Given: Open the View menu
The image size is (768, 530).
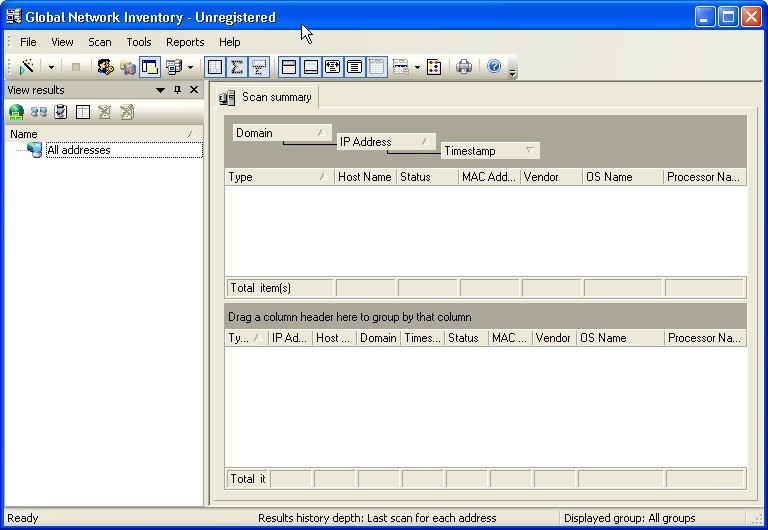Looking at the screenshot, I should click(62, 42).
